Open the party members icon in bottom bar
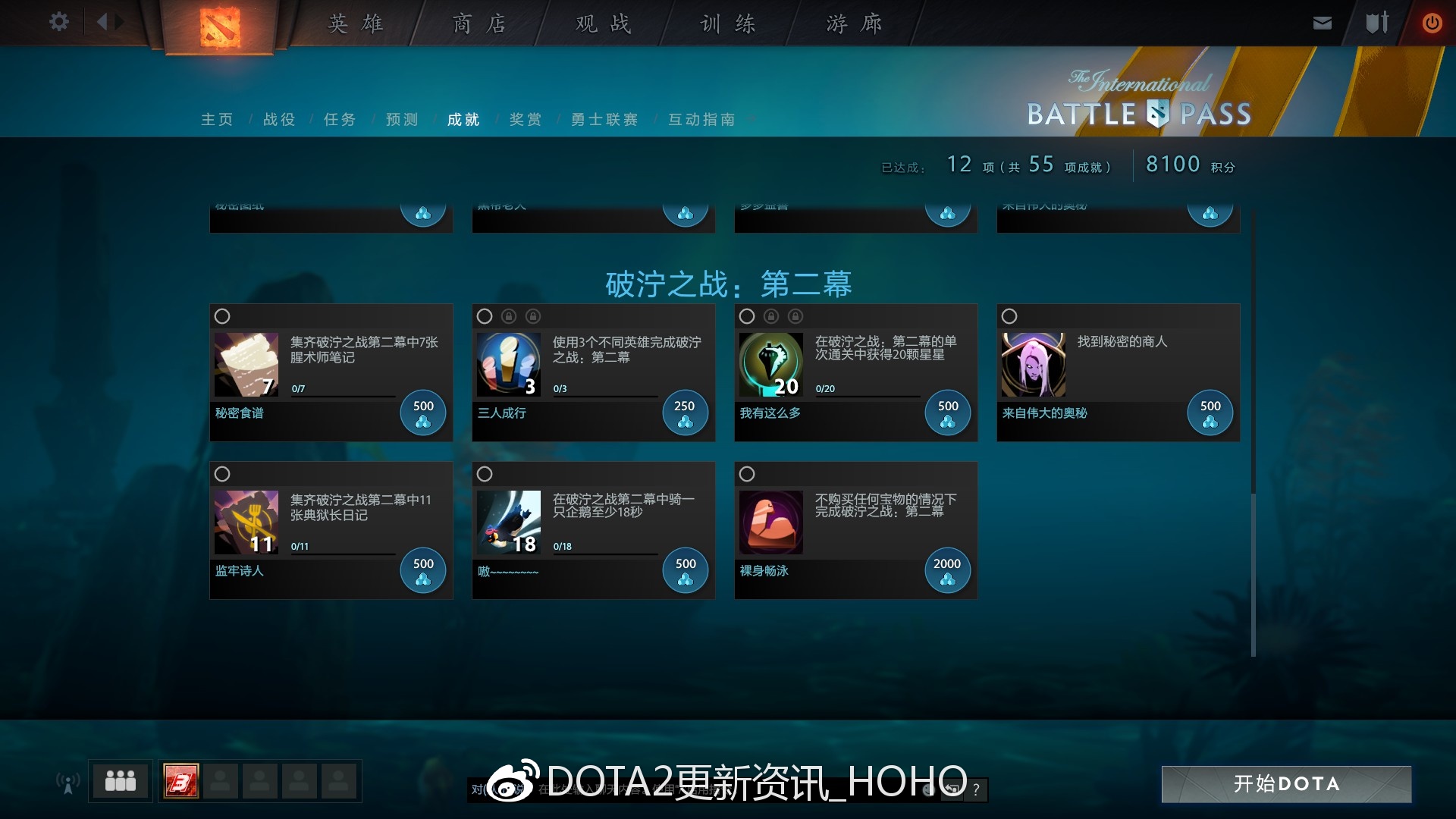 [x=121, y=781]
